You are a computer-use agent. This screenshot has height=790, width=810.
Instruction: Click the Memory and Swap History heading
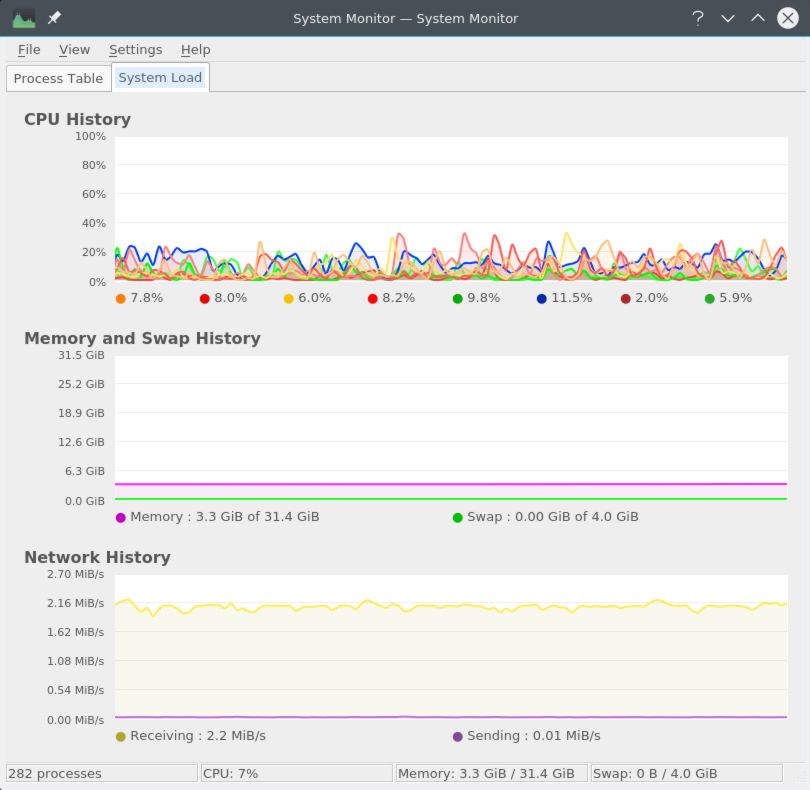(x=143, y=338)
